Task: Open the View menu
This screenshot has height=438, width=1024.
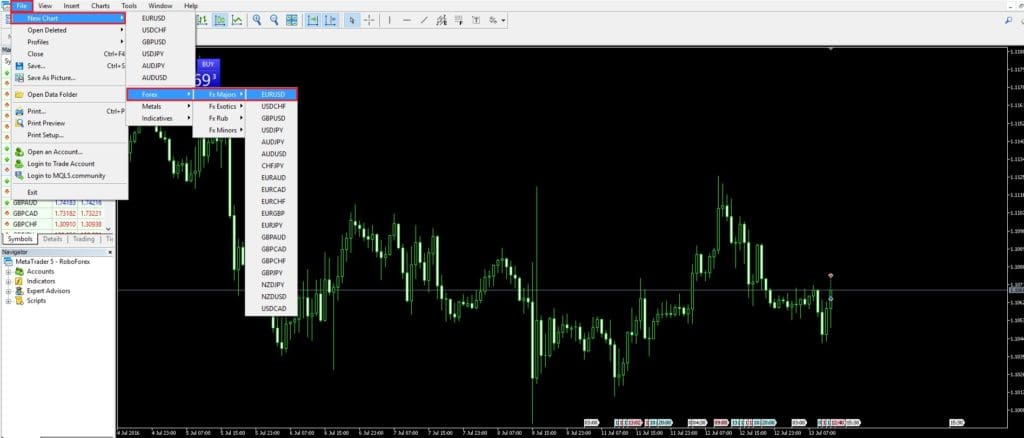Action: (45, 6)
